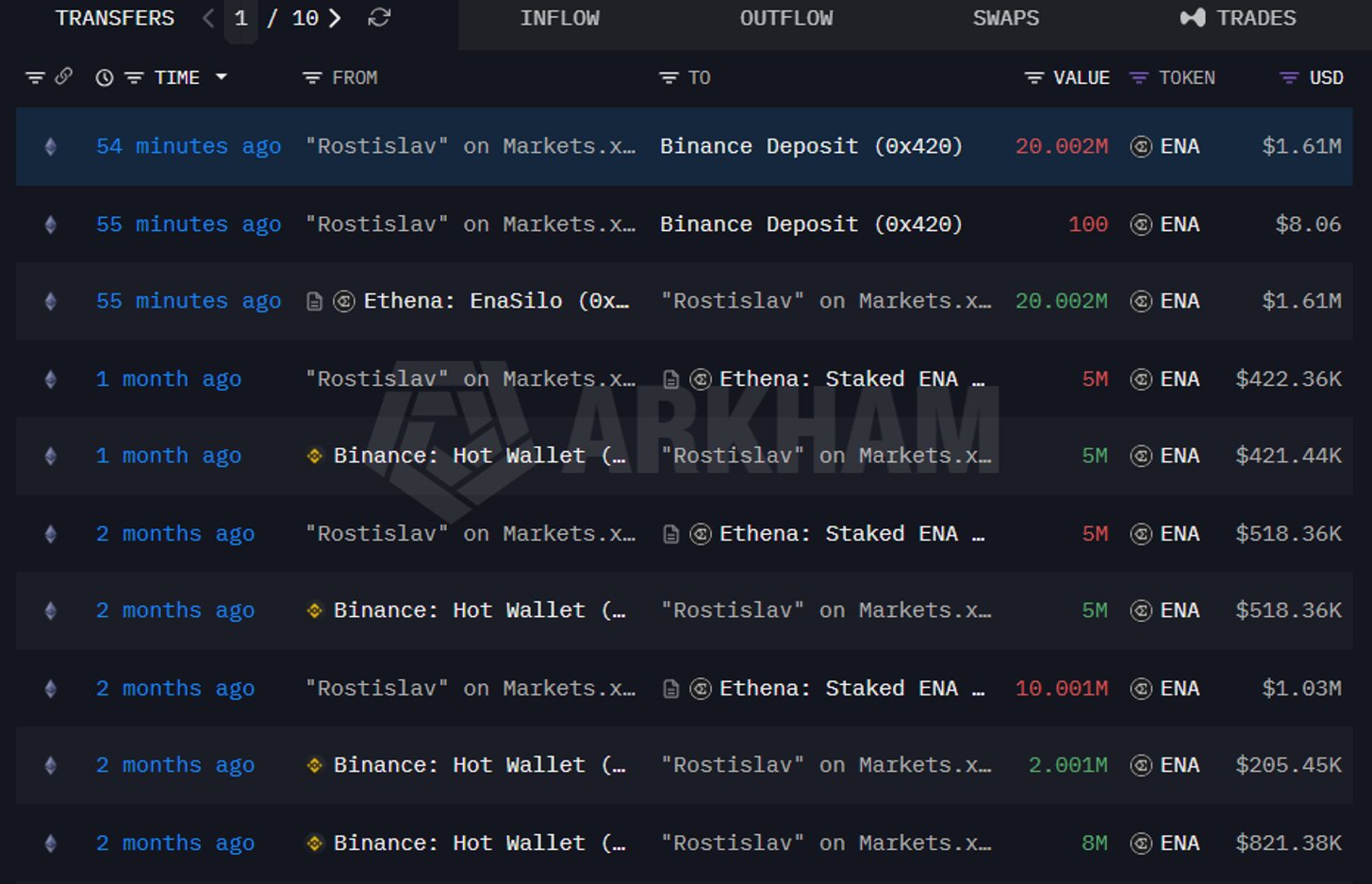The height and width of the screenshot is (884, 1372).
Task: Click the ENA token icon in the $1.03M row
Action: point(1141,689)
